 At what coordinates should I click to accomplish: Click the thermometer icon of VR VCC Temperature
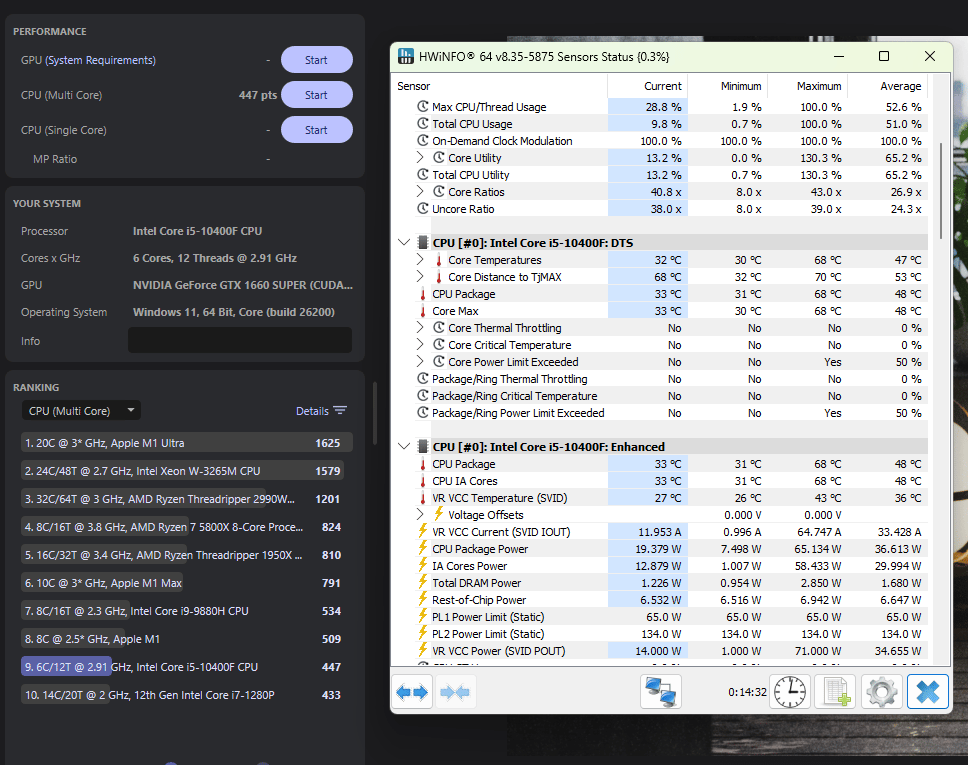423,498
